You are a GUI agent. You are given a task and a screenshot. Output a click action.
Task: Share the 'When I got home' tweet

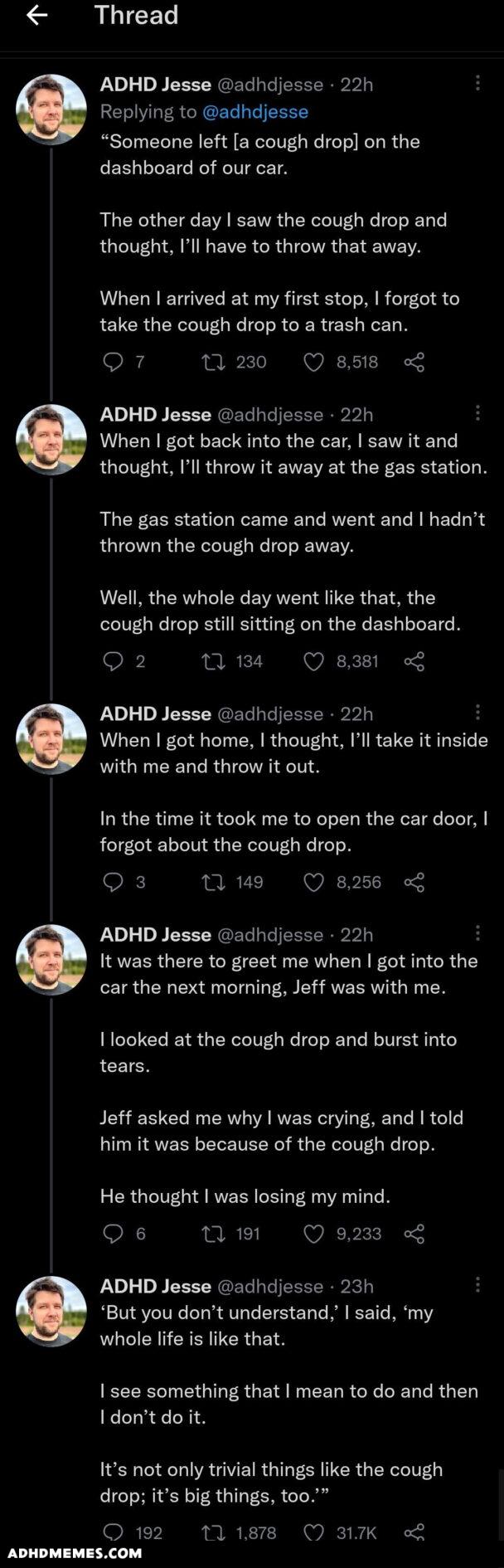(414, 882)
